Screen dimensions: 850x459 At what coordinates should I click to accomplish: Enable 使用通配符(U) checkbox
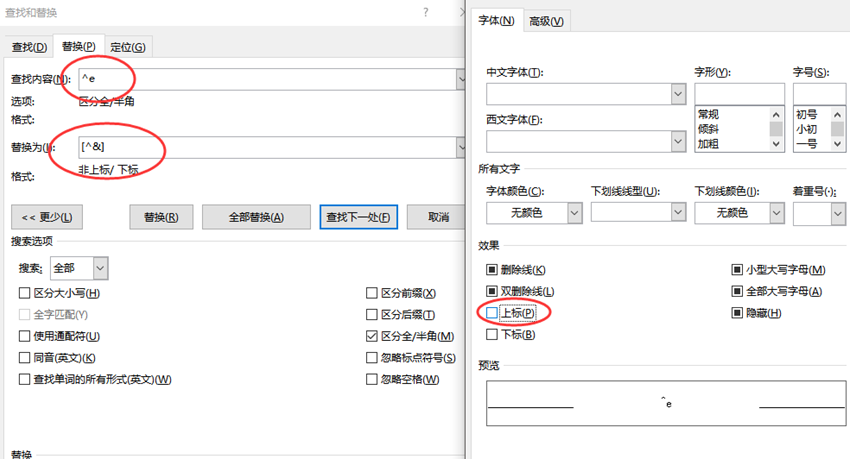tap(24, 336)
